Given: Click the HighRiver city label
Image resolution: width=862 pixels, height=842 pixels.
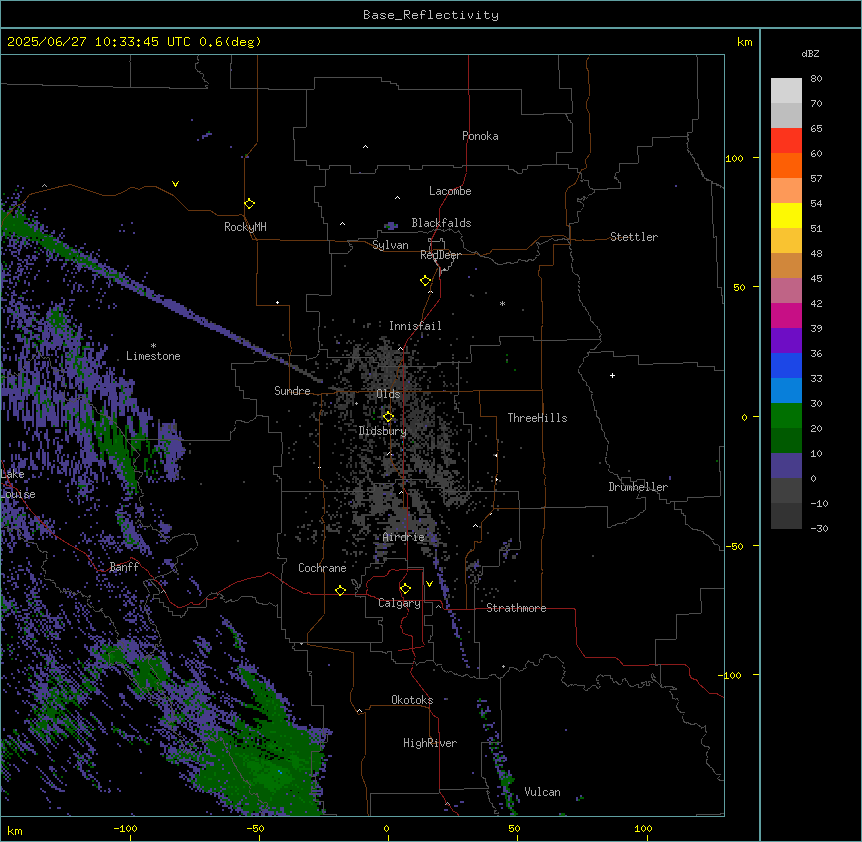Looking at the screenshot, I should (430, 743).
